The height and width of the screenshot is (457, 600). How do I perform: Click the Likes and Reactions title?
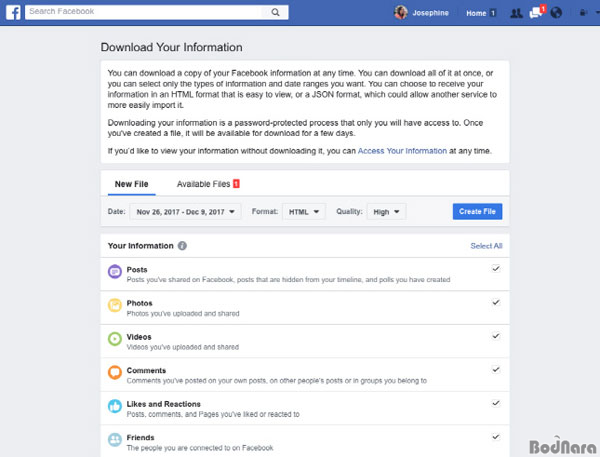point(163,404)
